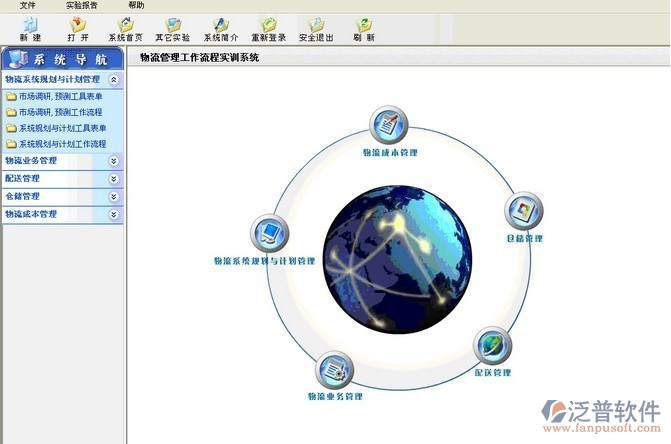671x444 pixels.
Task: Select the 仓储管理 sidebar header text
Action: point(22,196)
